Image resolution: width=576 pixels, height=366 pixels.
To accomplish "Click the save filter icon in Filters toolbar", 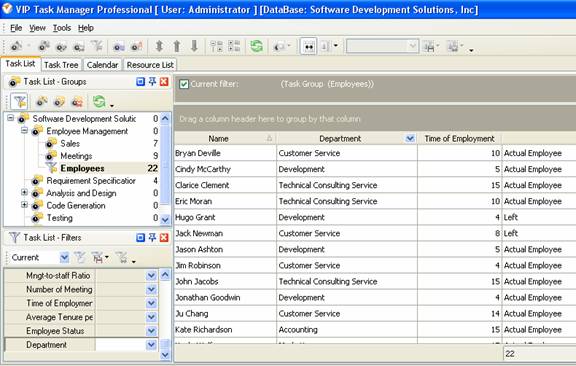I will (x=98, y=258).
